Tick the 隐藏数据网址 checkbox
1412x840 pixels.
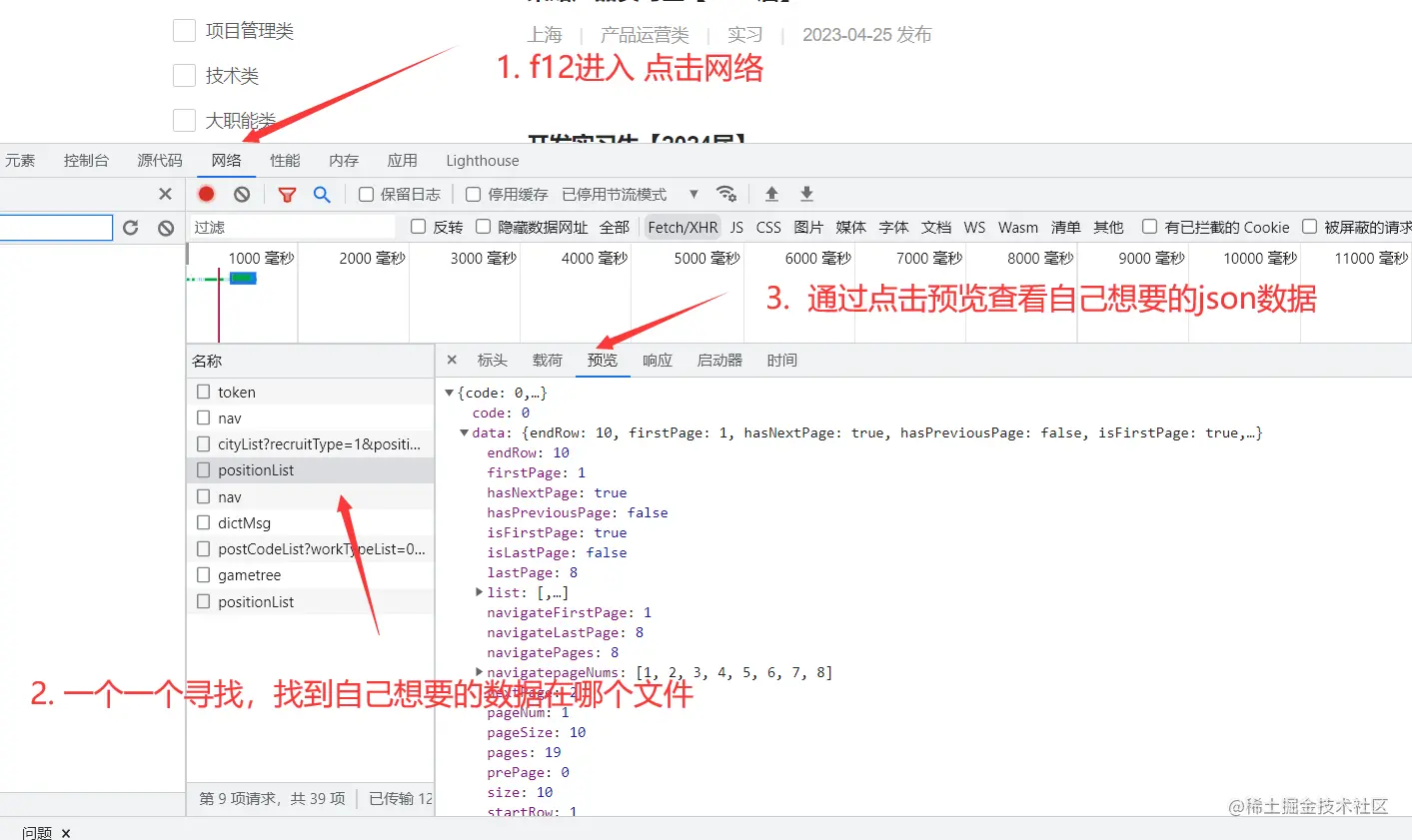pyautogui.click(x=484, y=227)
